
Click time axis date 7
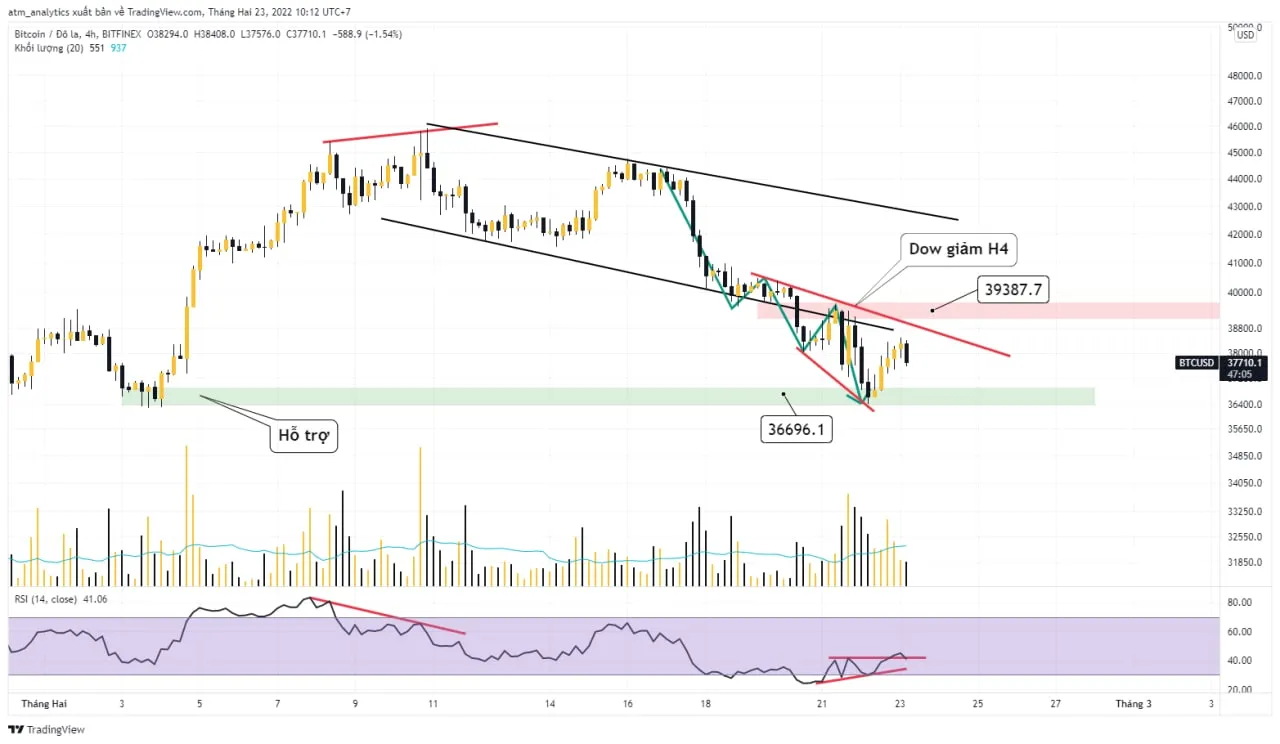point(277,704)
